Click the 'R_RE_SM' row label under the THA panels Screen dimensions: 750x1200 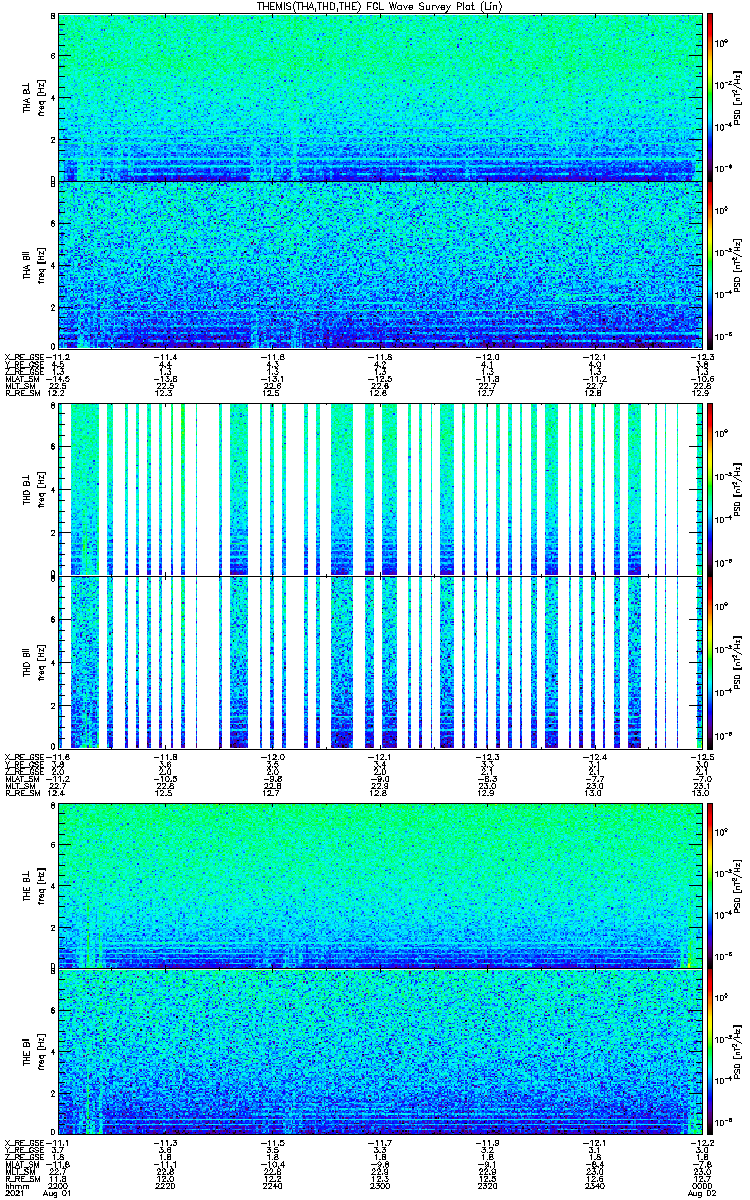point(22,394)
